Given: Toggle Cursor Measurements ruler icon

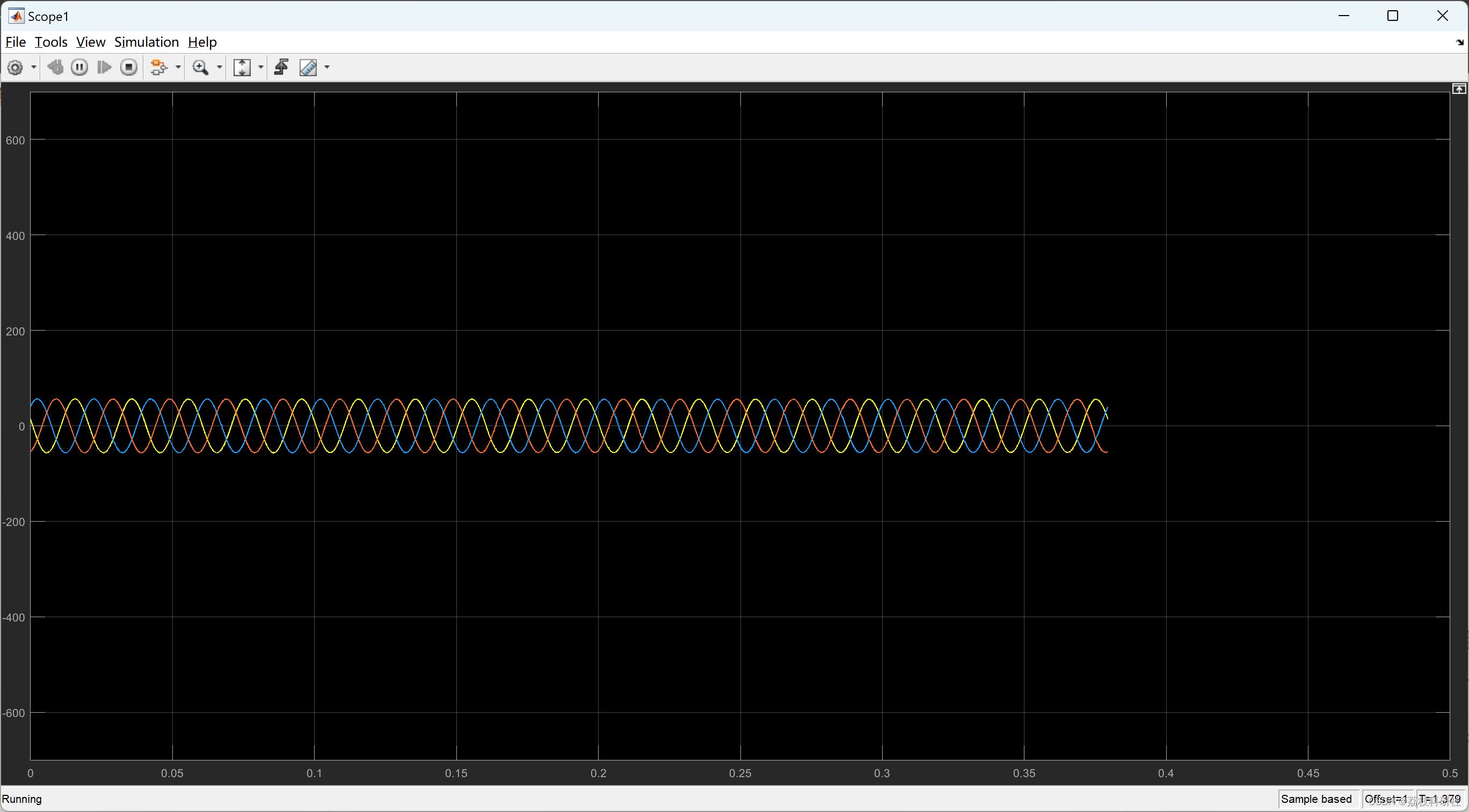Looking at the screenshot, I should [x=308, y=68].
